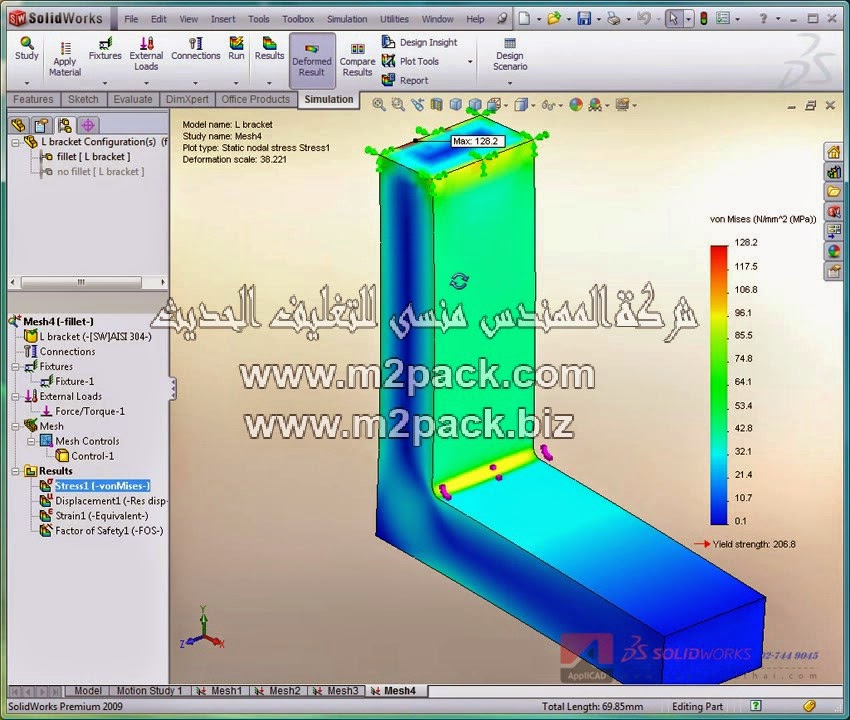Open the DimXpertManager tab icon
The image size is (850, 720).
pyautogui.click(x=88, y=126)
